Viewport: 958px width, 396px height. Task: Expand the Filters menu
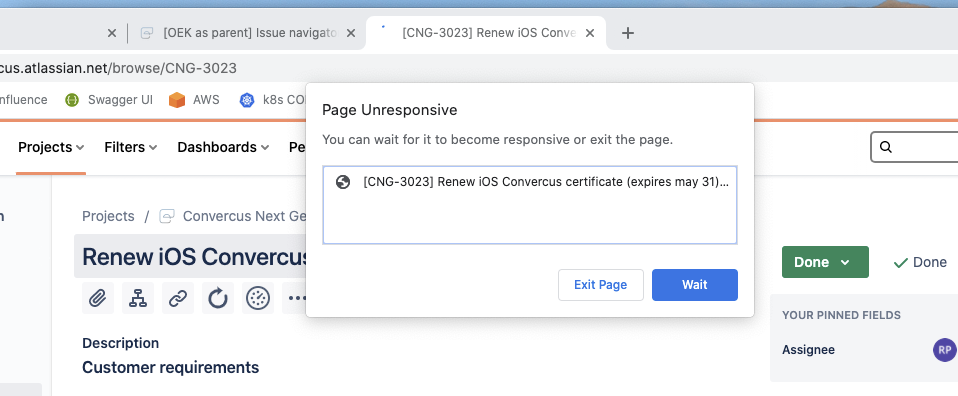click(131, 147)
